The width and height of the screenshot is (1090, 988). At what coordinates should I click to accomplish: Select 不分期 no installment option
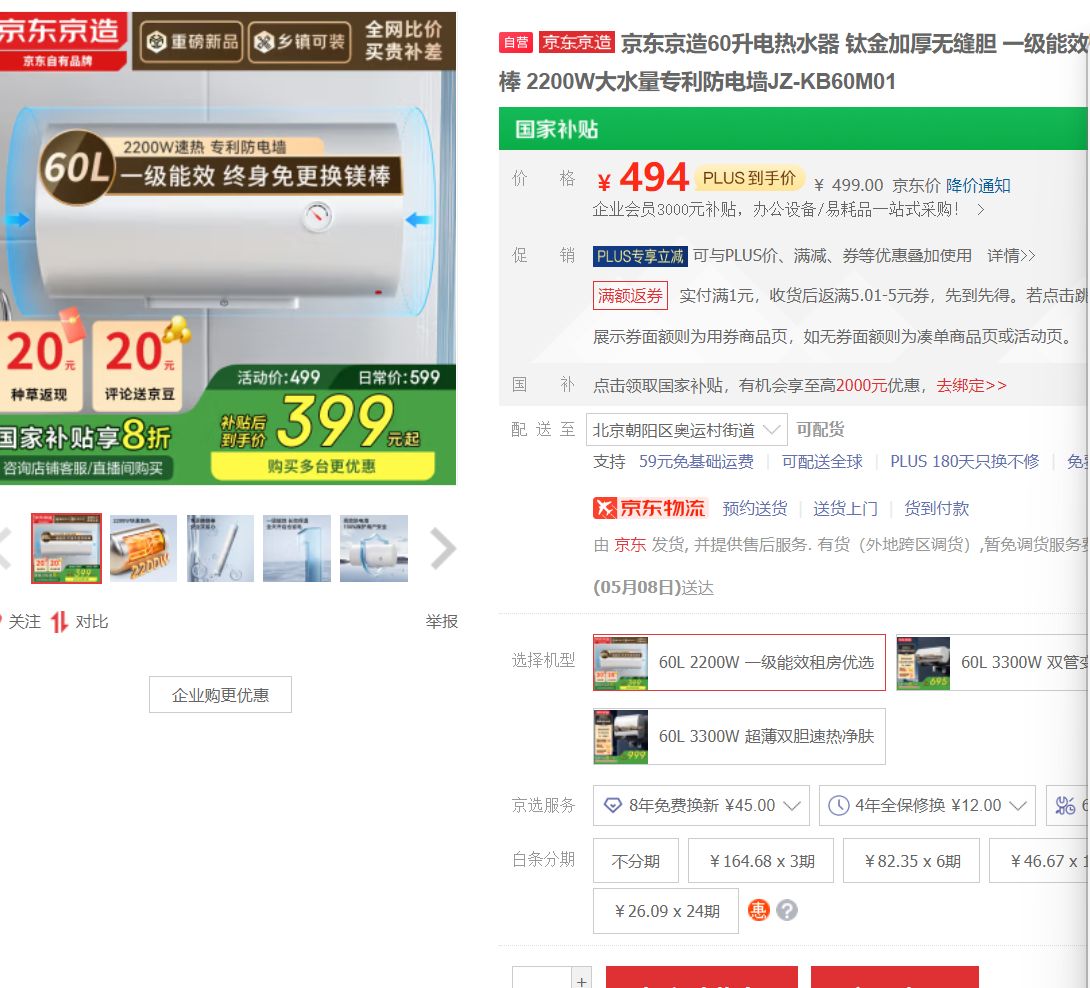[635, 861]
